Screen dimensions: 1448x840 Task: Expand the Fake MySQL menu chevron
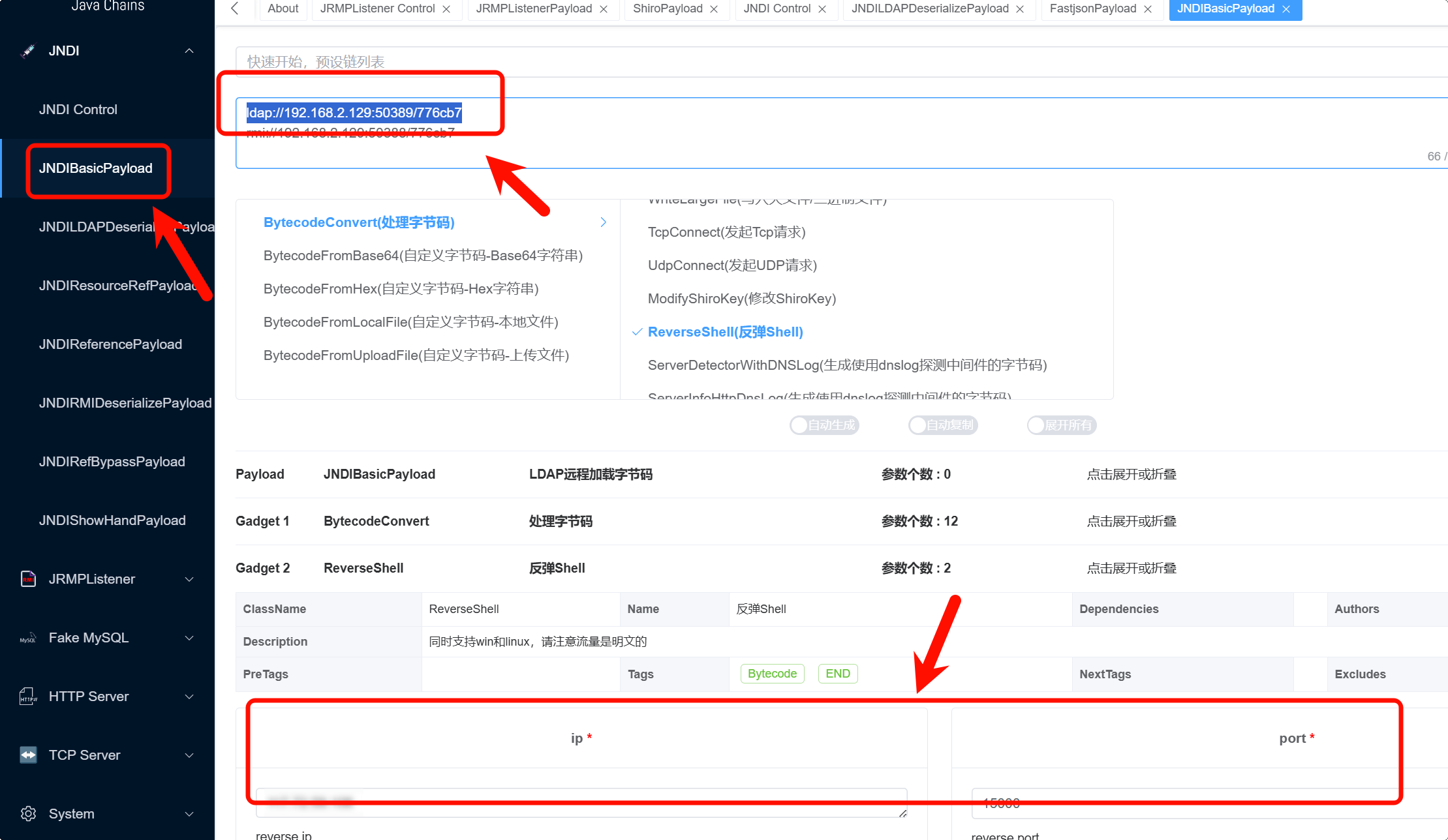coord(189,638)
